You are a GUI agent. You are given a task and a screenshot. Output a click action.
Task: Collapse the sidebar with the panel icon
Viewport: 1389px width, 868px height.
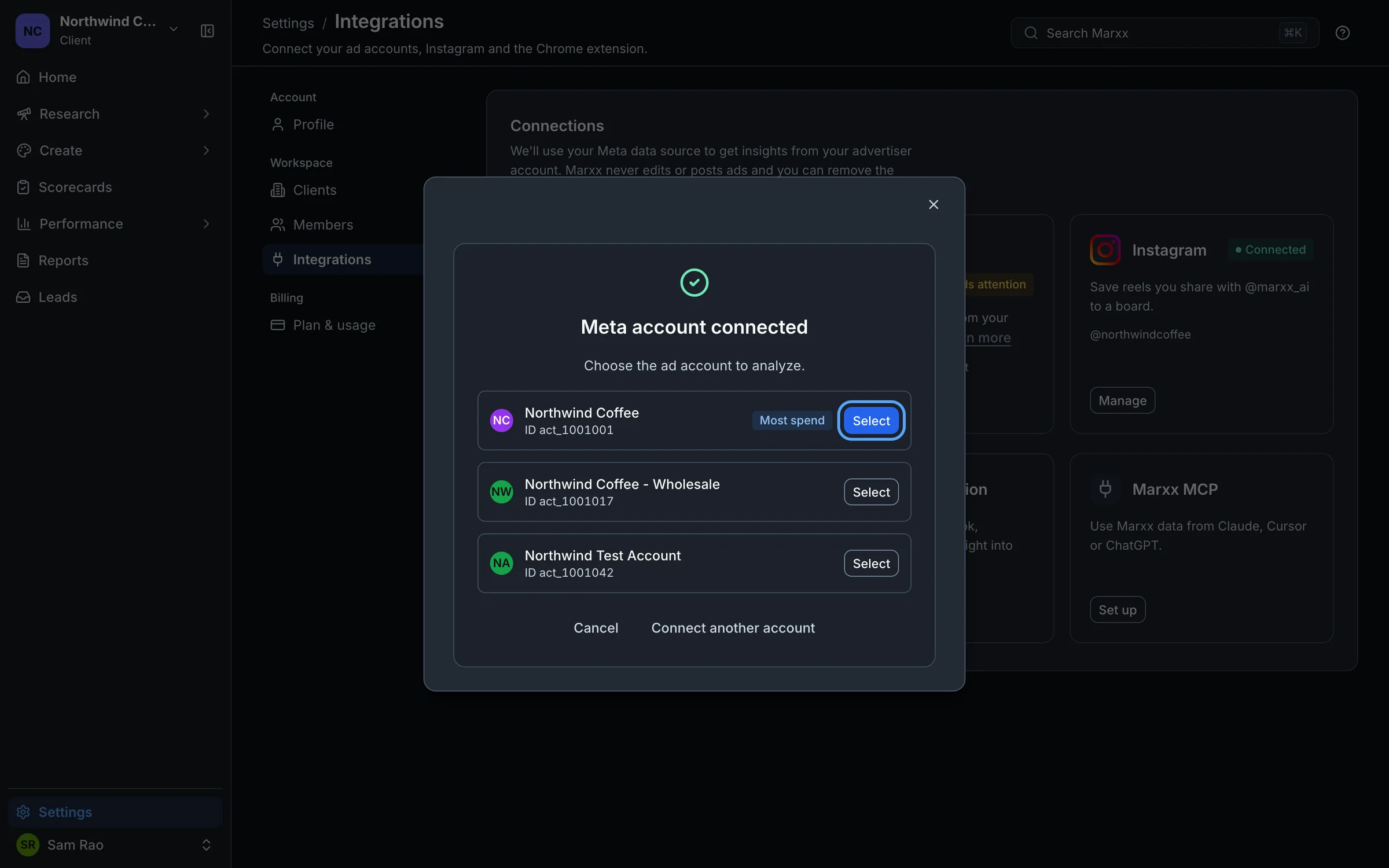pos(207,31)
